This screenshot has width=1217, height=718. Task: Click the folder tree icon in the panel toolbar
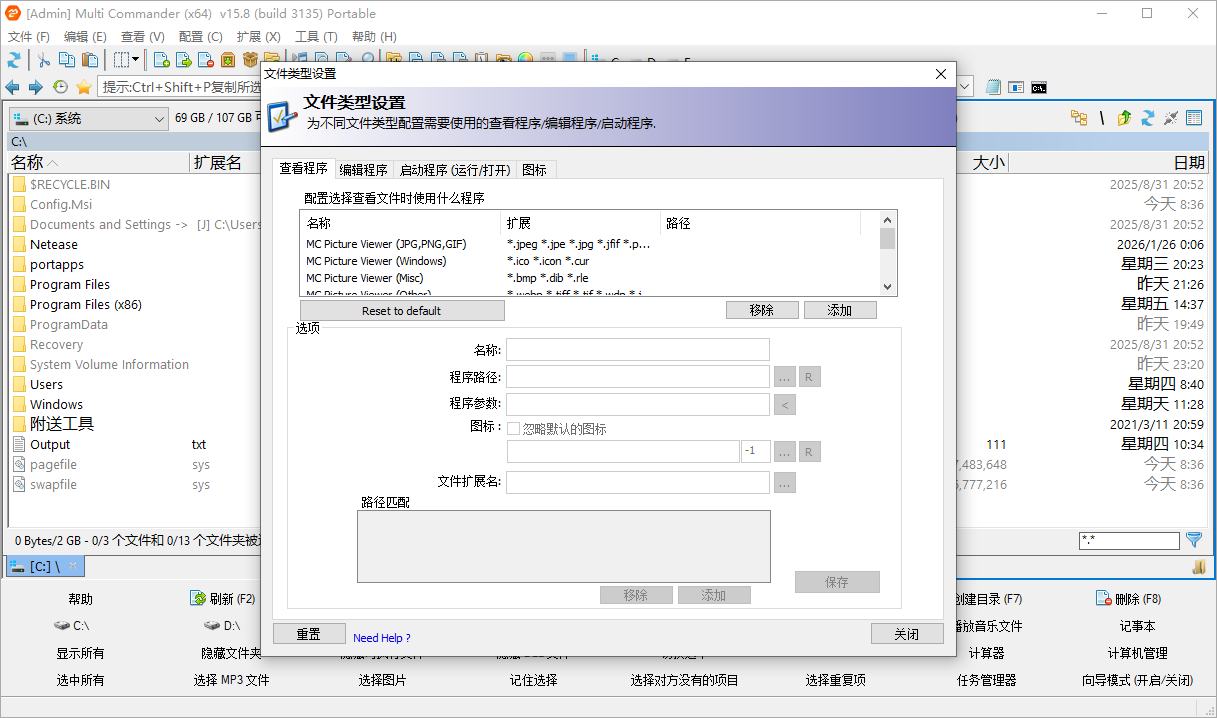click(x=1079, y=118)
